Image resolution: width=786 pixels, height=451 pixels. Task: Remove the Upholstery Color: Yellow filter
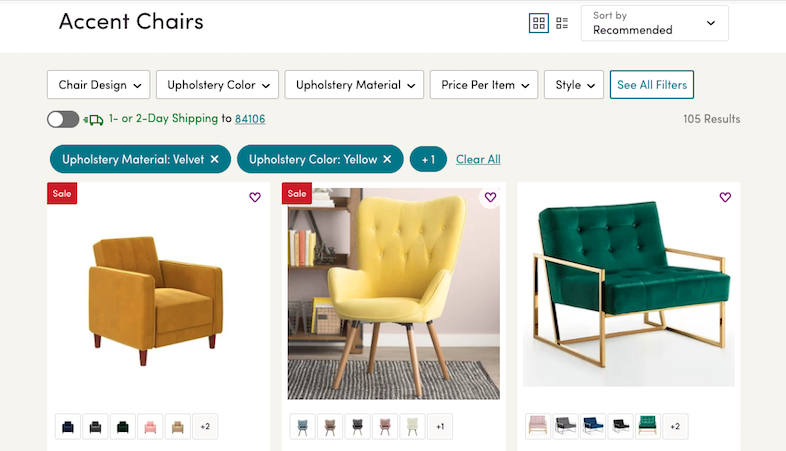(389, 159)
